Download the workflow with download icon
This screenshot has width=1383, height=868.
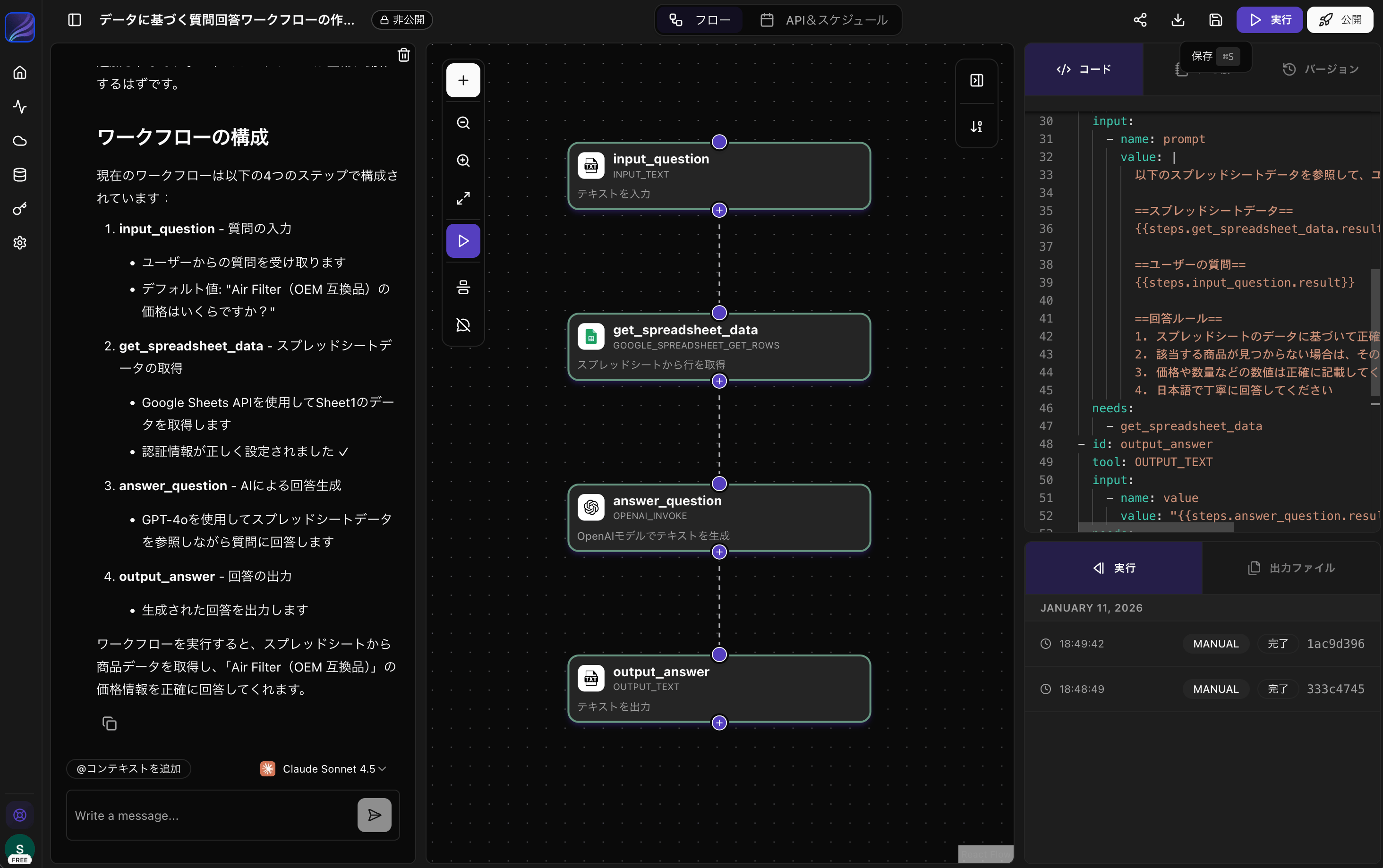coord(1178,20)
